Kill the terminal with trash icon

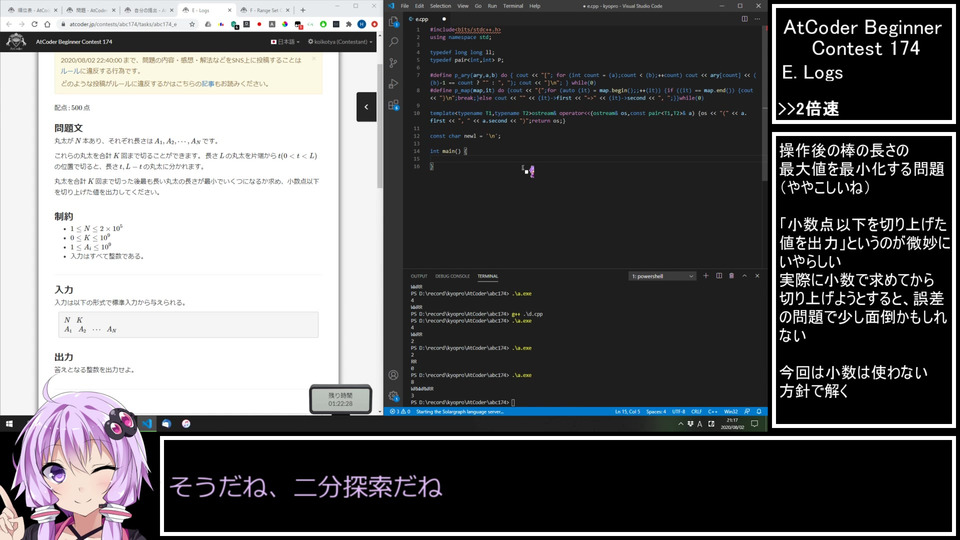tap(732, 276)
